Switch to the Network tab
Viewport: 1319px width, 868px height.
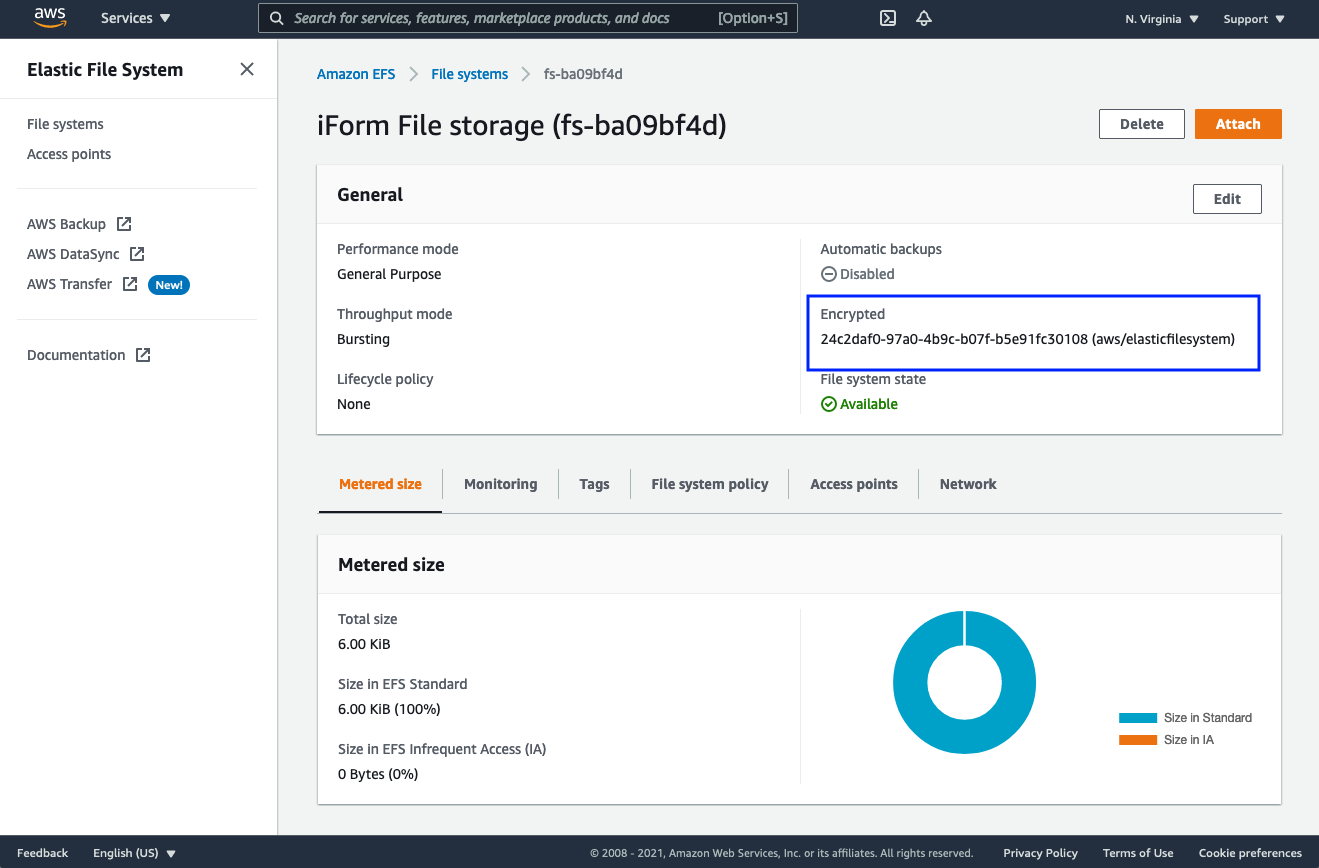(968, 484)
